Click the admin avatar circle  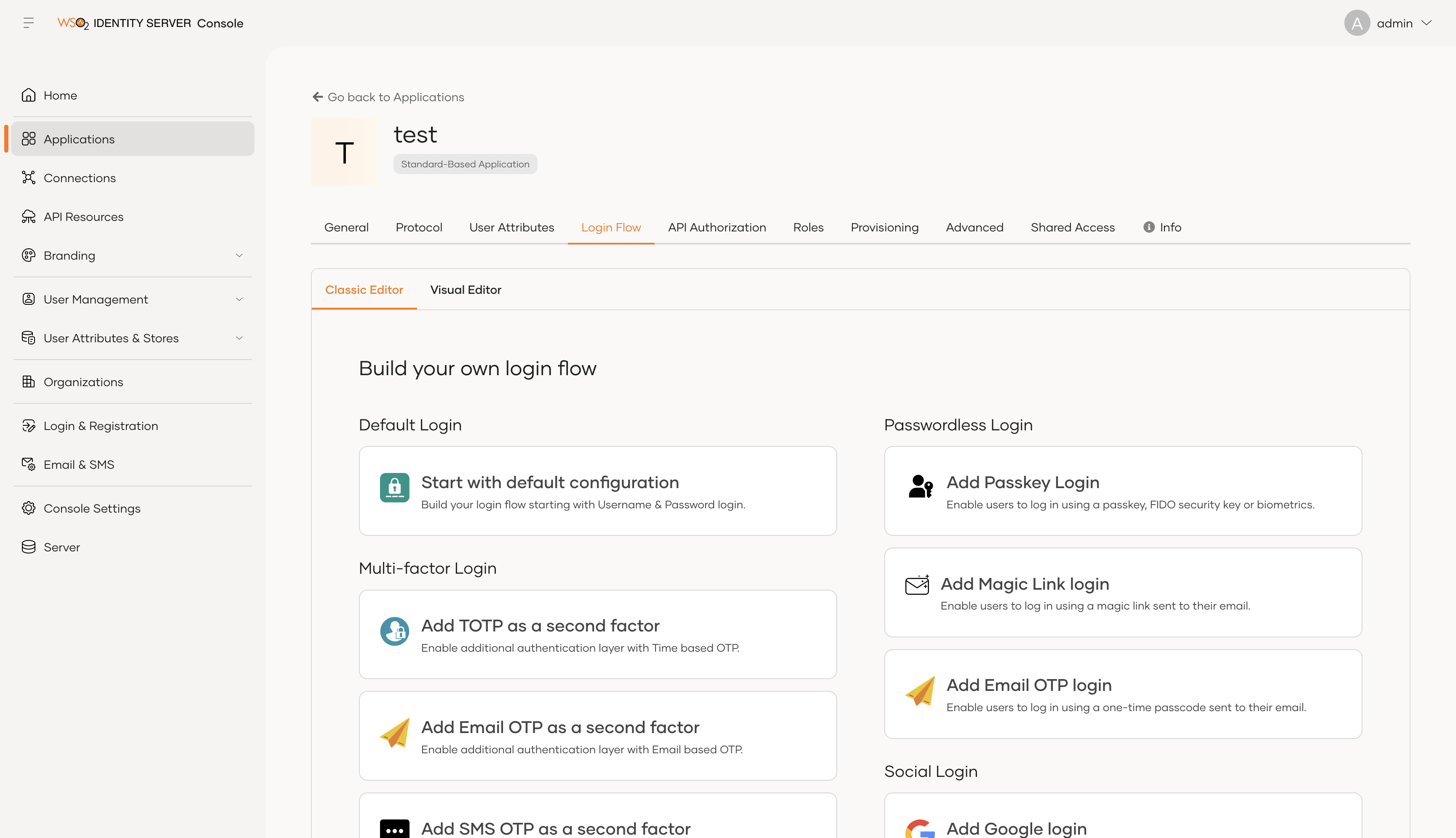(x=1357, y=23)
